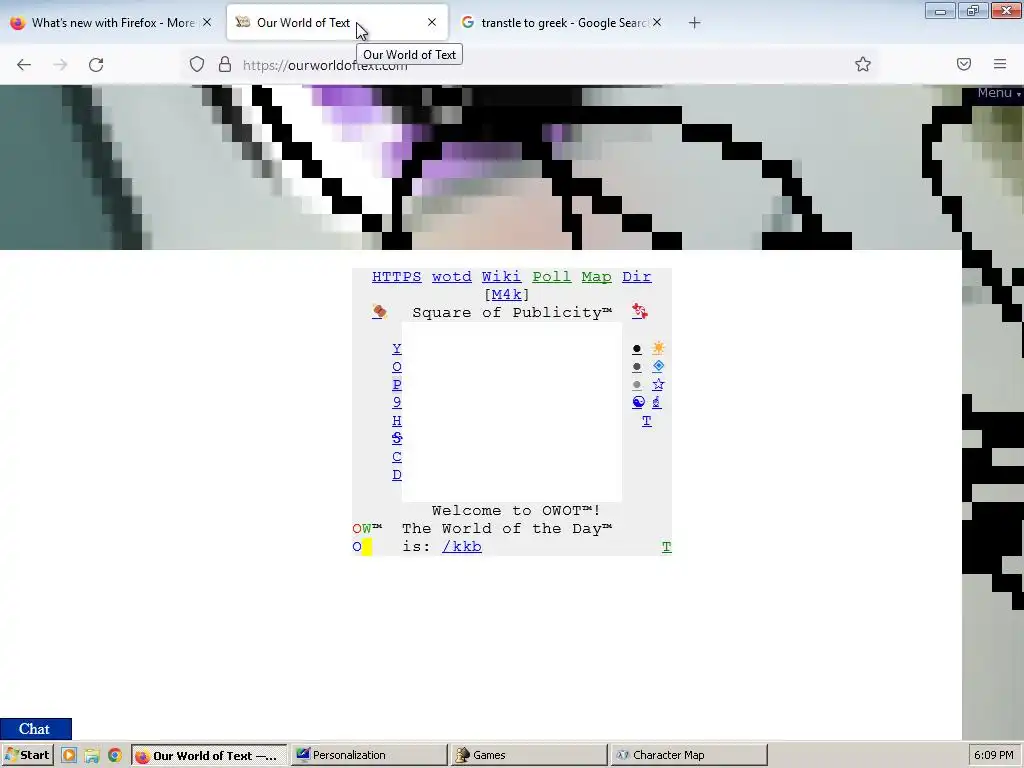Click the shield tracking protection icon
The width and height of the screenshot is (1024, 768).
(x=197, y=64)
